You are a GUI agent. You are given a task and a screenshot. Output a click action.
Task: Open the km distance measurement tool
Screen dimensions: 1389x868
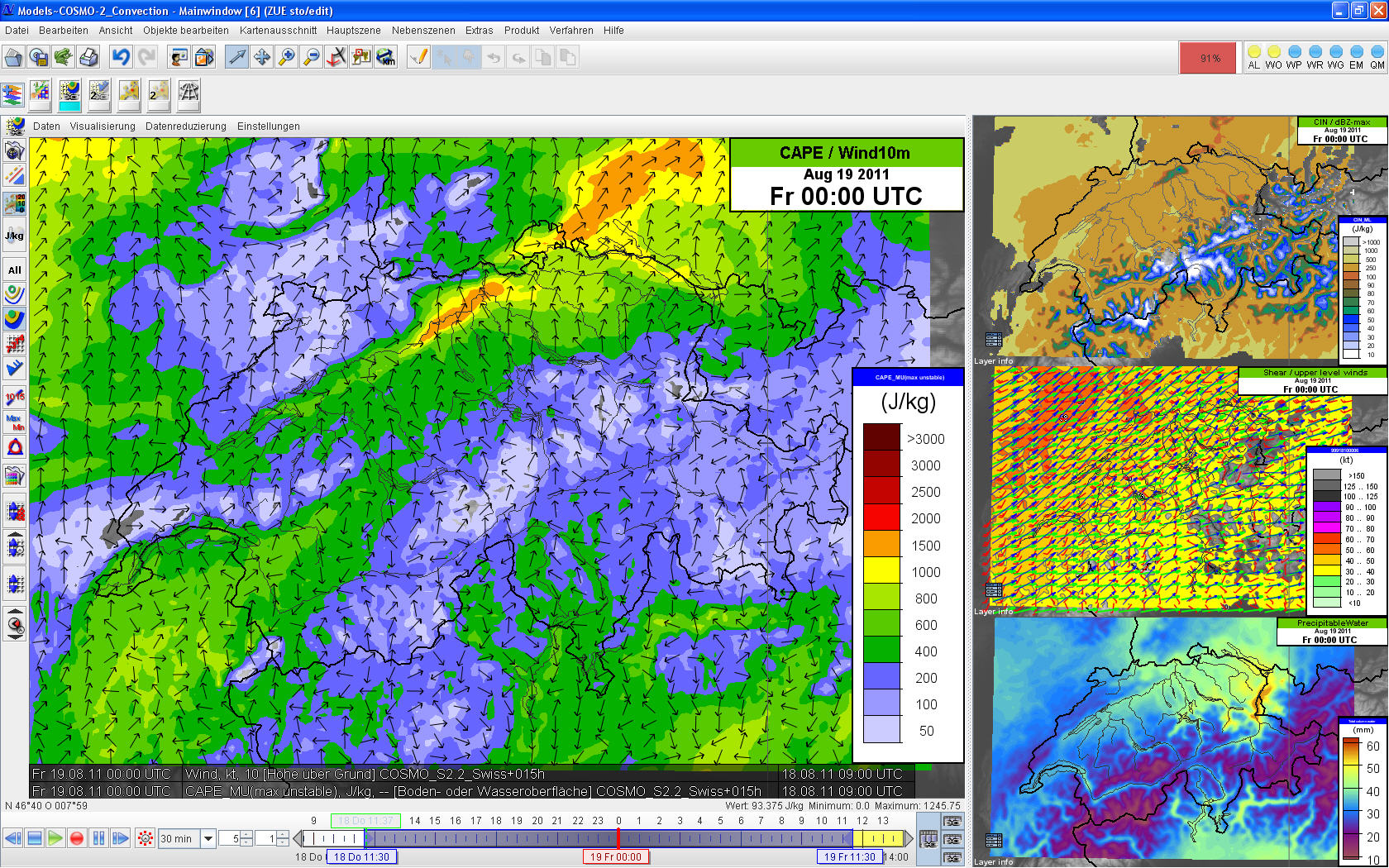pos(386,57)
